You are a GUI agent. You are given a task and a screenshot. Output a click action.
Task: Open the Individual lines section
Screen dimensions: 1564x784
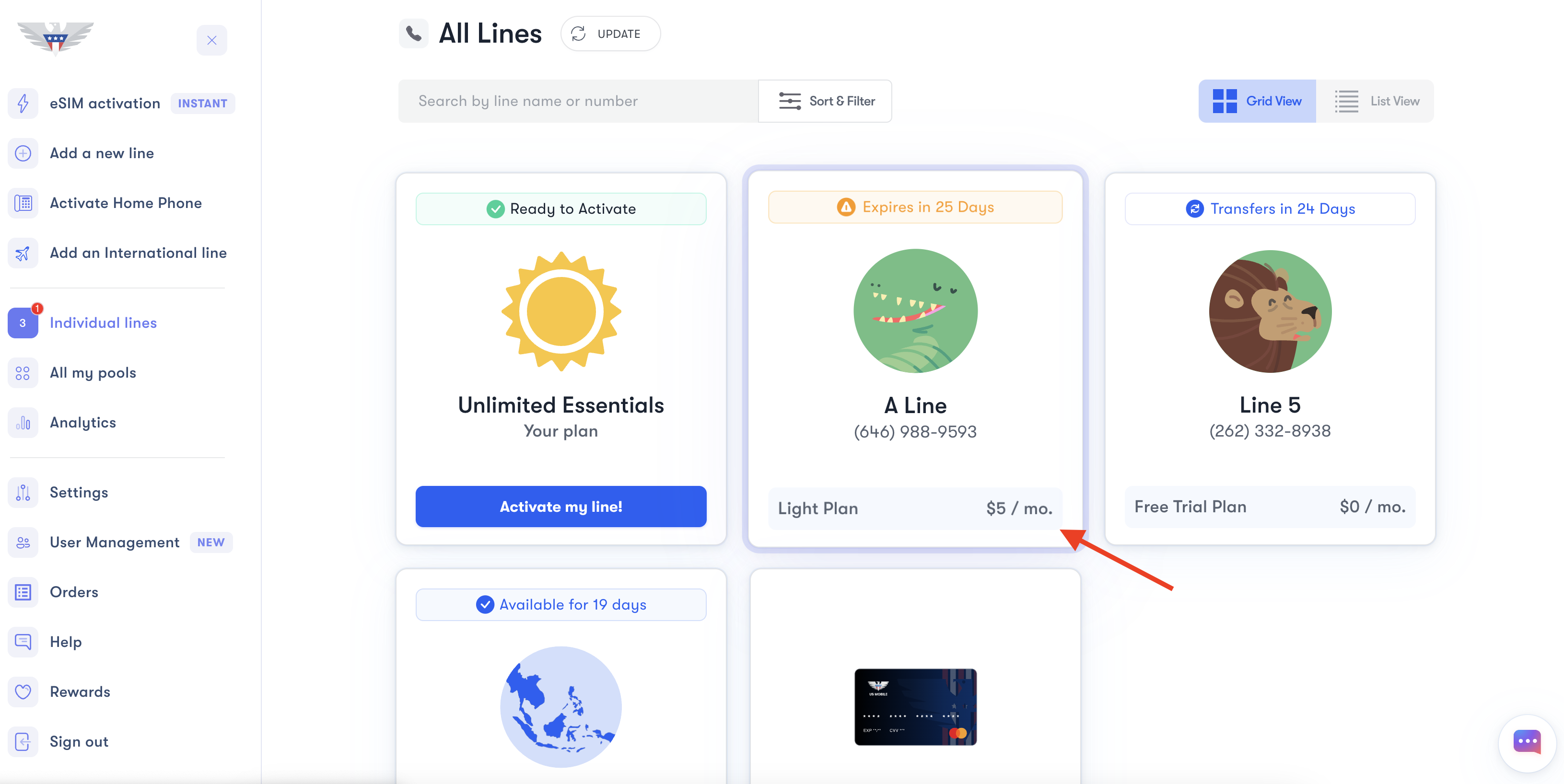[103, 323]
